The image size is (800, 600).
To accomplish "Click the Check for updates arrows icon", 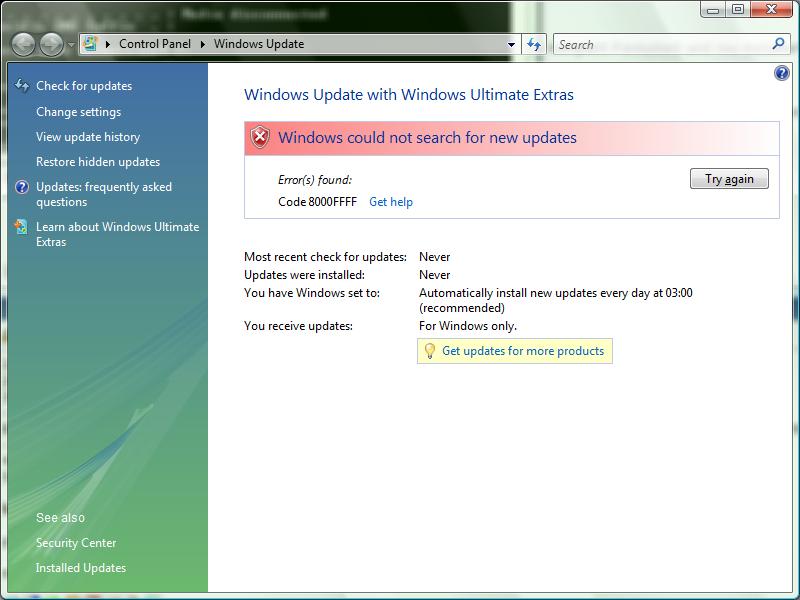I will click(22, 85).
